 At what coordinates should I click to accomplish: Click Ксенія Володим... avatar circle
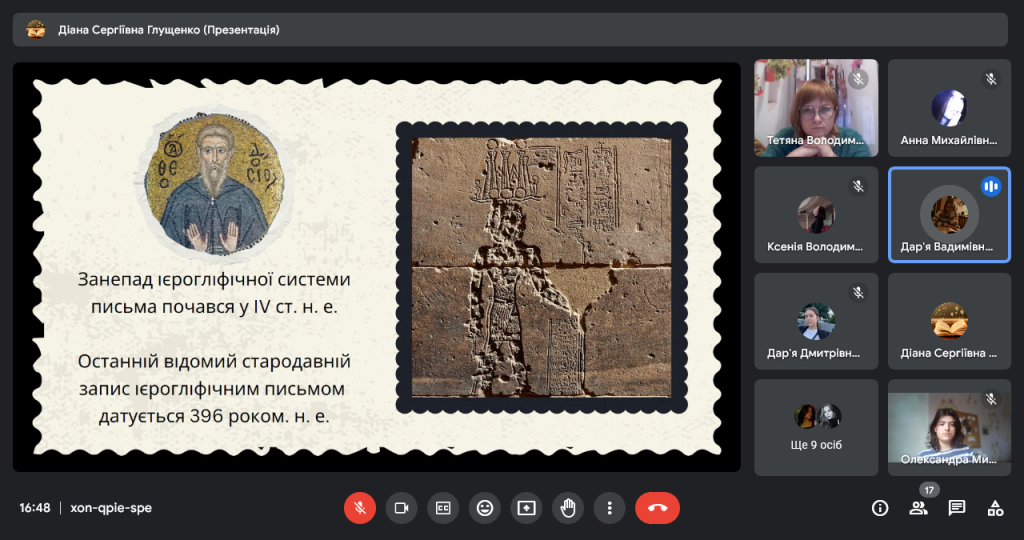coord(816,215)
